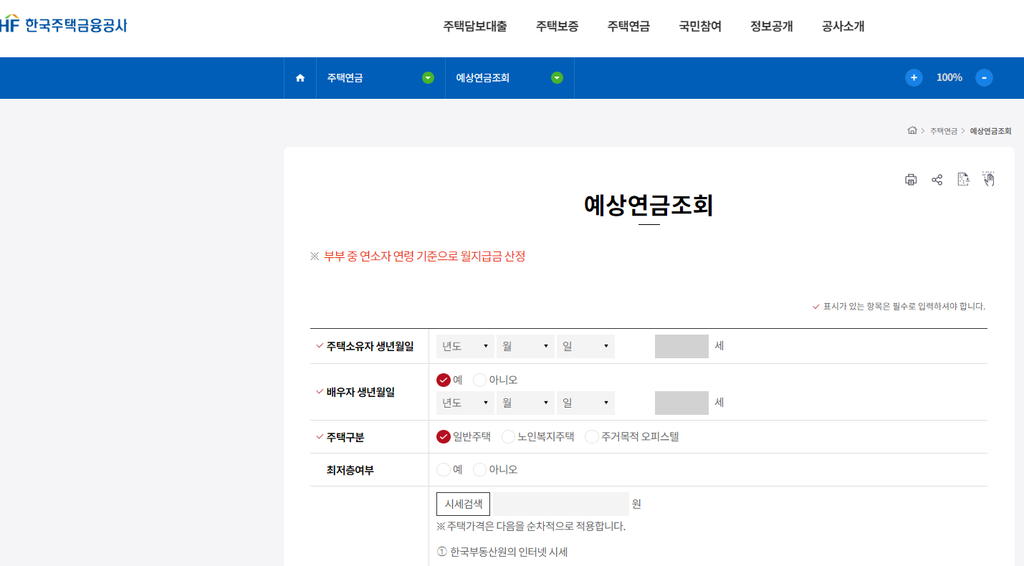The height and width of the screenshot is (566, 1024).
Task: Click spouse age field before 세
Action: click(681, 403)
